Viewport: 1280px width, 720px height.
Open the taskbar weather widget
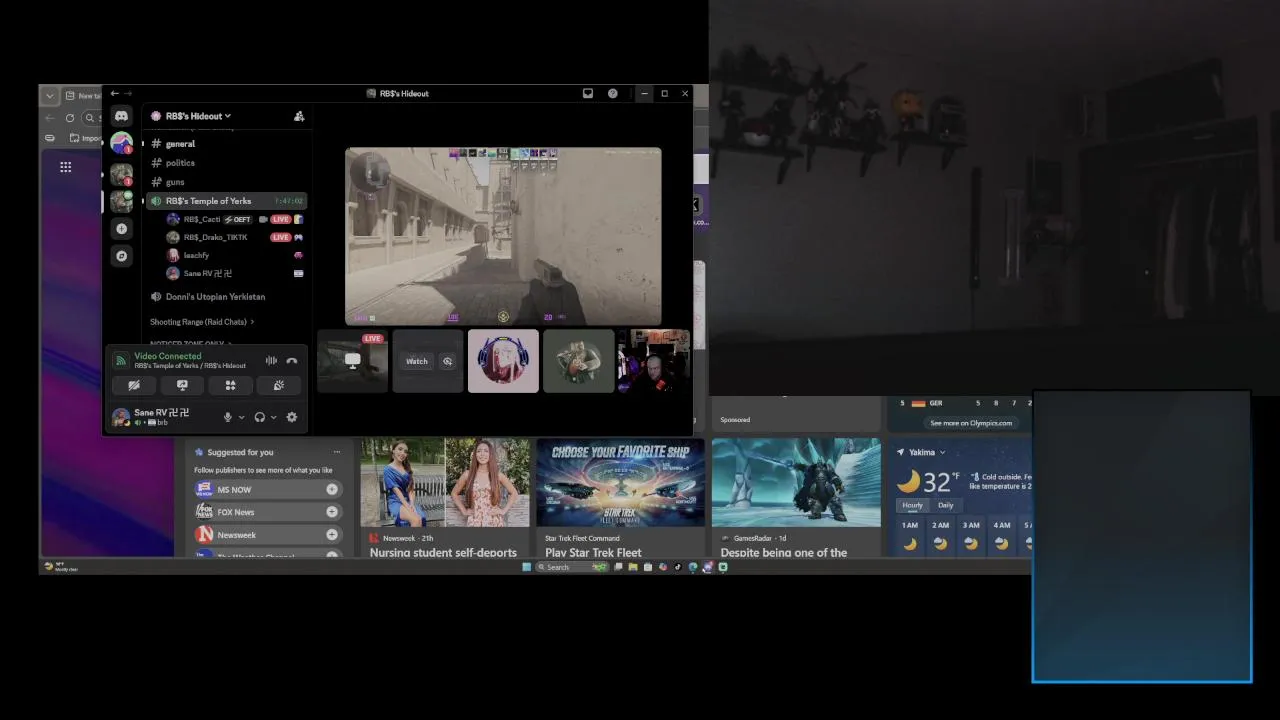[60, 567]
